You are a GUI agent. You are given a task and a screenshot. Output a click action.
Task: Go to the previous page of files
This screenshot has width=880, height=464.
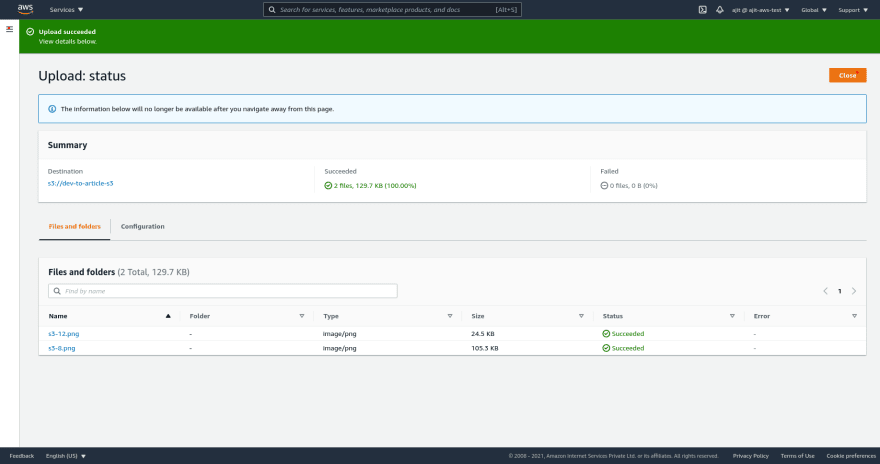[x=826, y=291]
